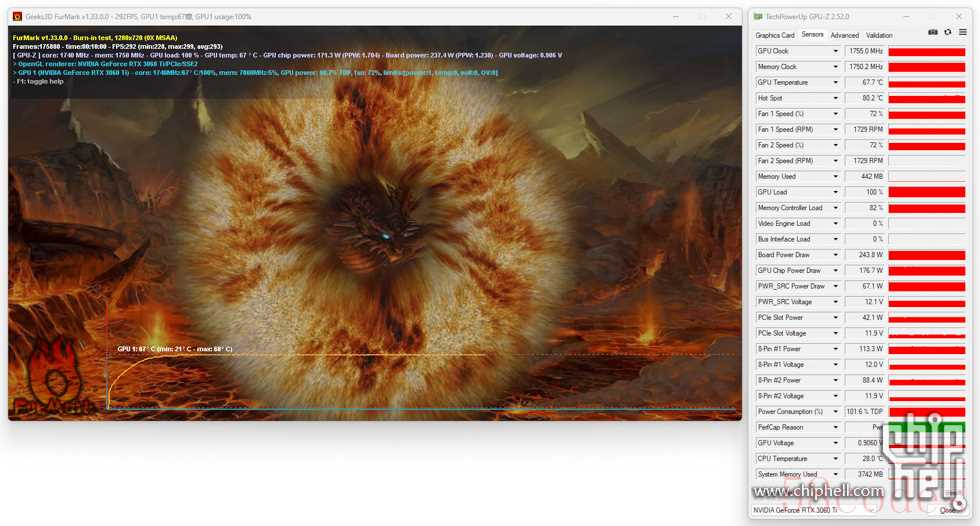
Task: Open the Fan 2 Speed (RPM) dropdown
Action: click(835, 161)
